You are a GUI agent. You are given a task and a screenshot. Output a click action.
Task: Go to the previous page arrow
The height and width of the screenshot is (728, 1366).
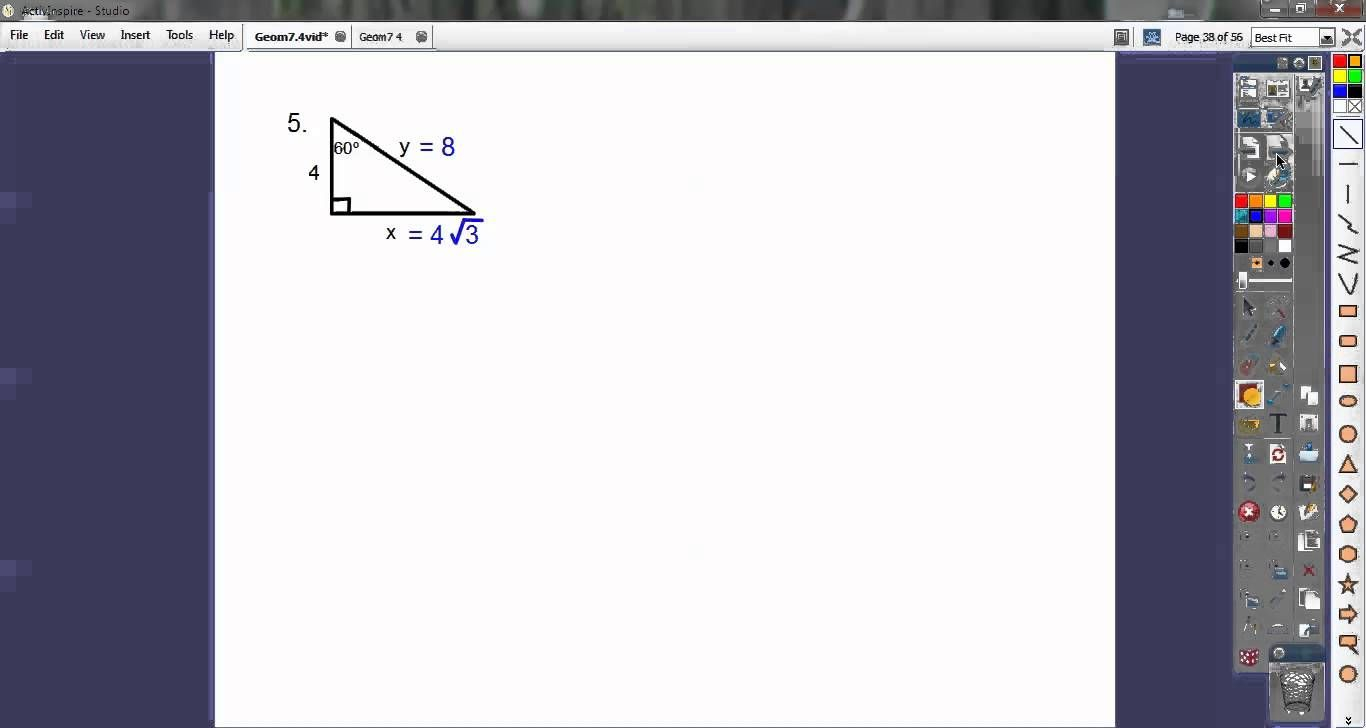pyautogui.click(x=1249, y=147)
